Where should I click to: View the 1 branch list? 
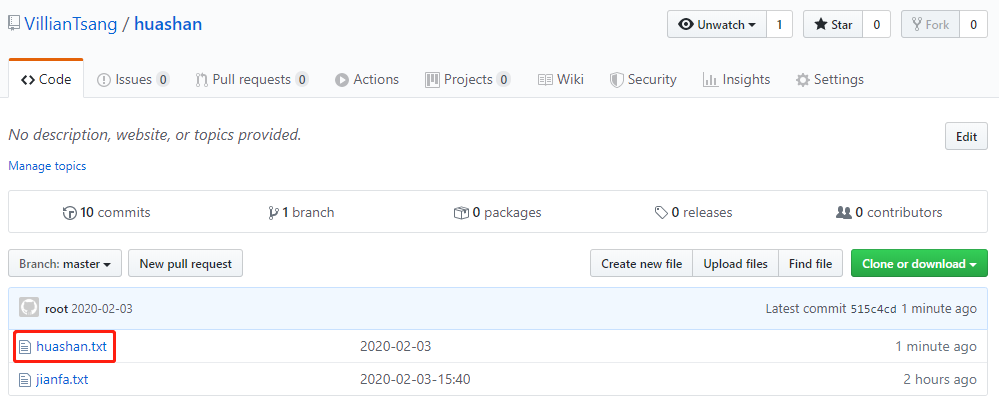point(301,212)
